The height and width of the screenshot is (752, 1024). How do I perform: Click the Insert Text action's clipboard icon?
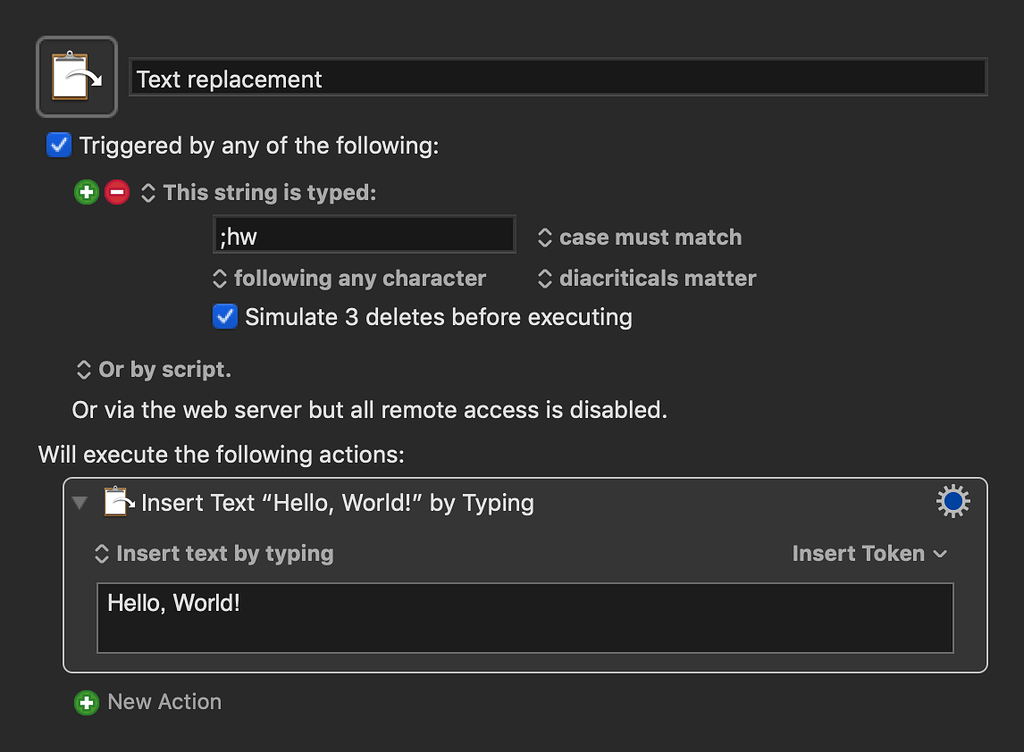117,501
